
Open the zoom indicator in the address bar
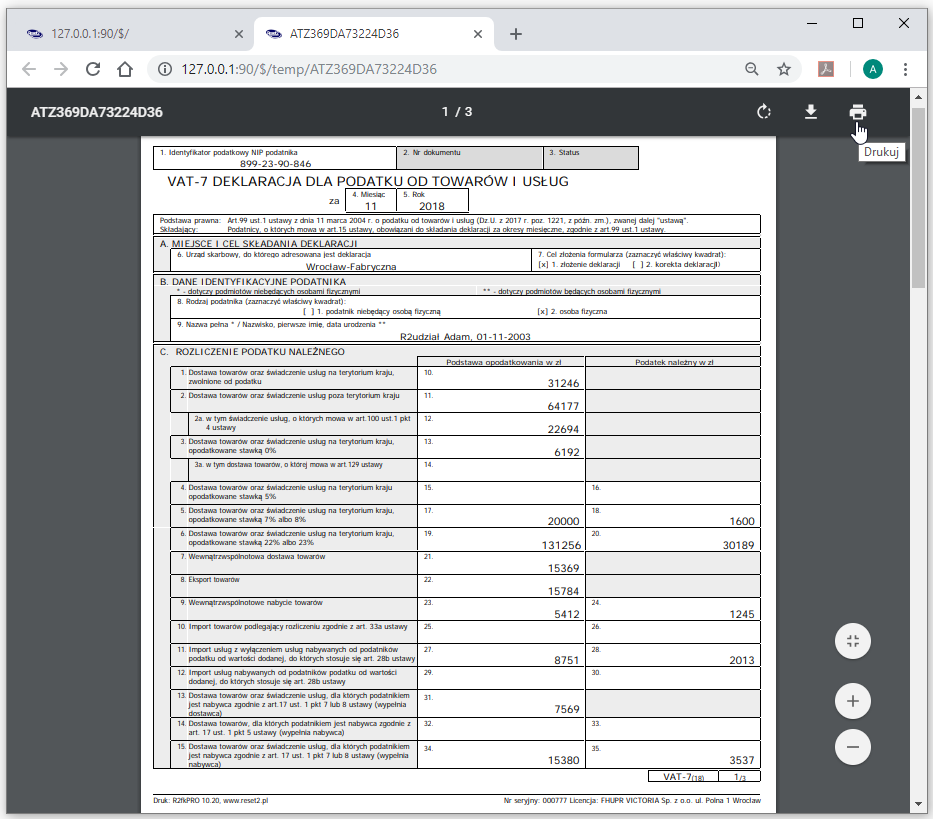[752, 69]
